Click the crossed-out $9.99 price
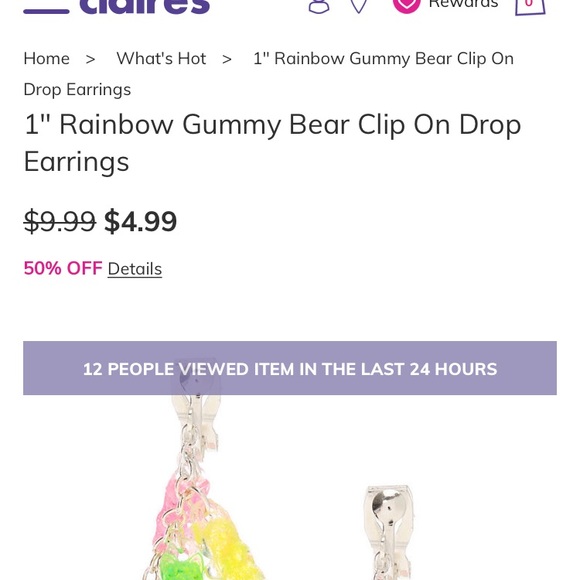Image resolution: width=580 pixels, height=580 pixels. [60, 221]
